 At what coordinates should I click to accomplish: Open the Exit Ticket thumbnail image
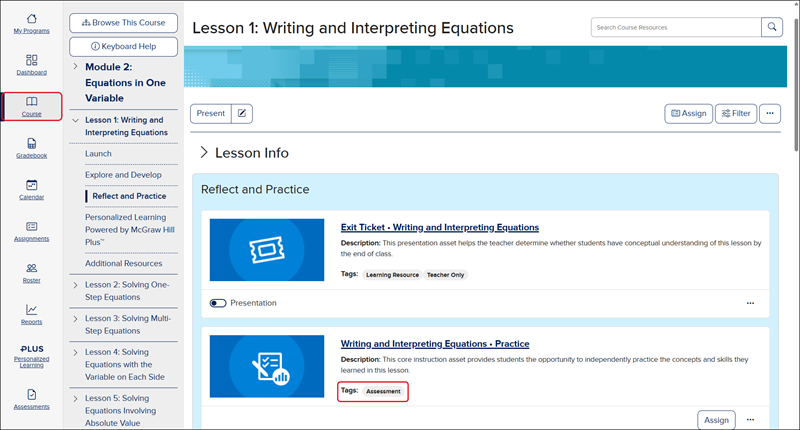click(x=267, y=248)
